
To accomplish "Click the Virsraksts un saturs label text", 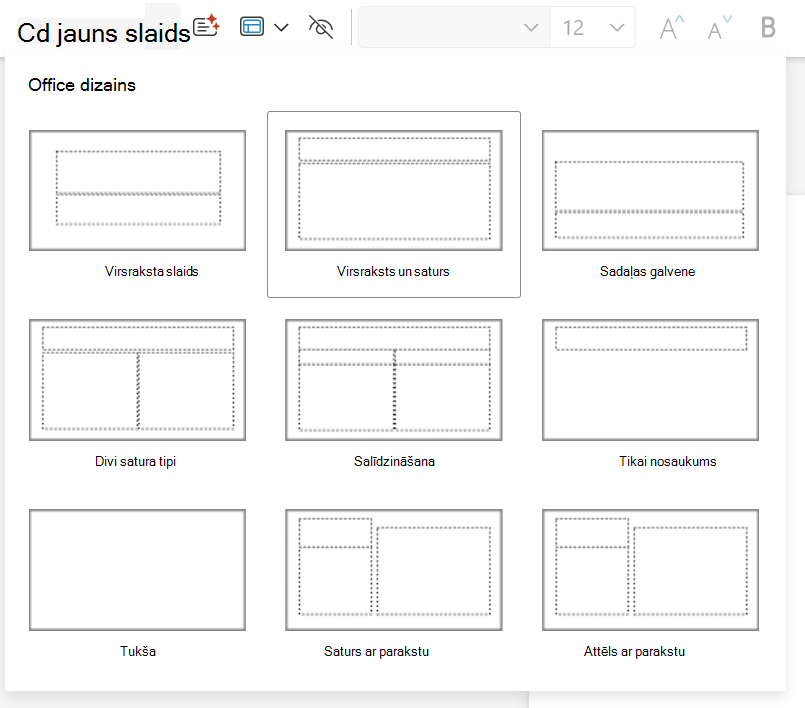I will [x=393, y=271].
